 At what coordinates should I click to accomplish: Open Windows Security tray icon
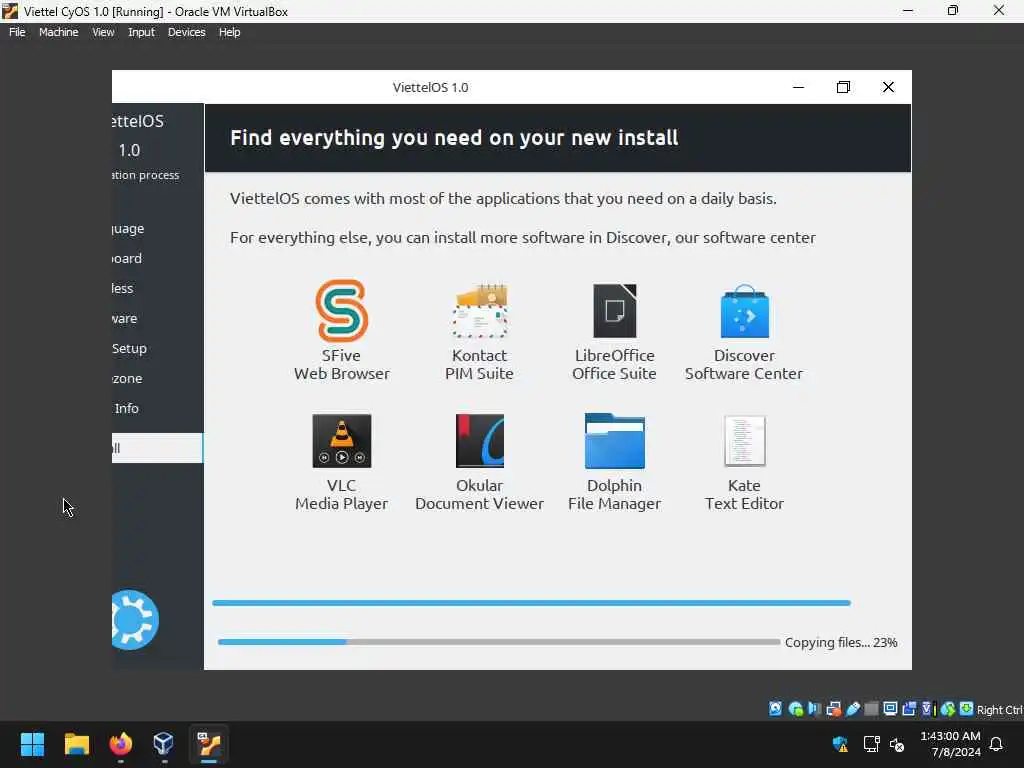pos(840,744)
